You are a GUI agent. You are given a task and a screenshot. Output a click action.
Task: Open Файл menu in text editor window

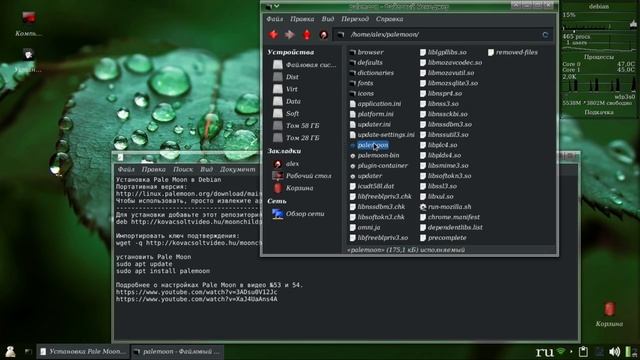[126, 169]
